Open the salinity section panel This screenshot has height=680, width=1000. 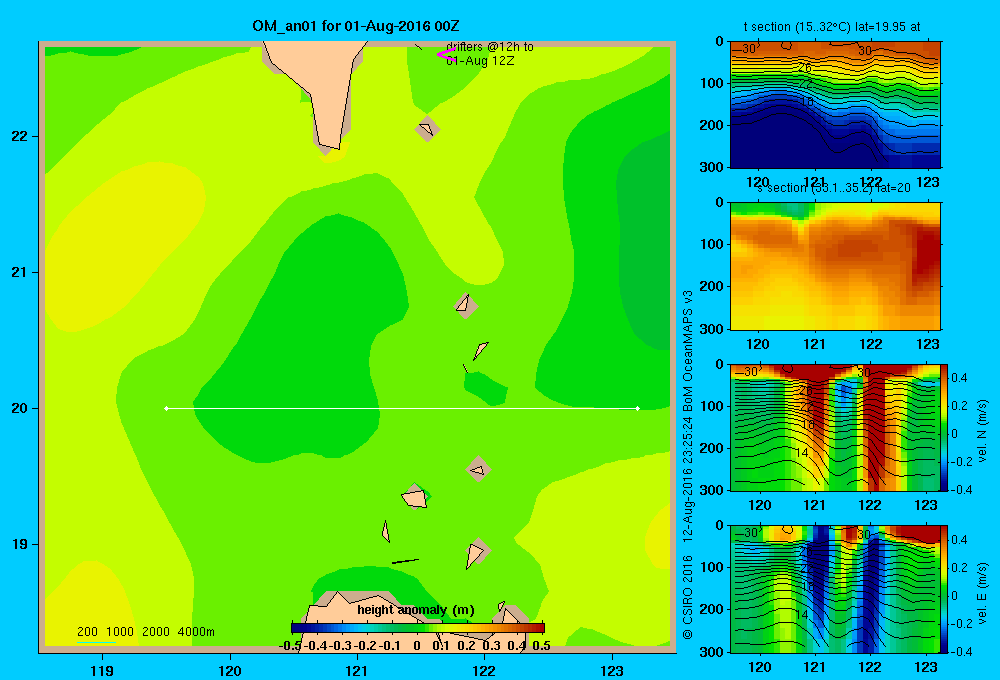click(x=835, y=265)
